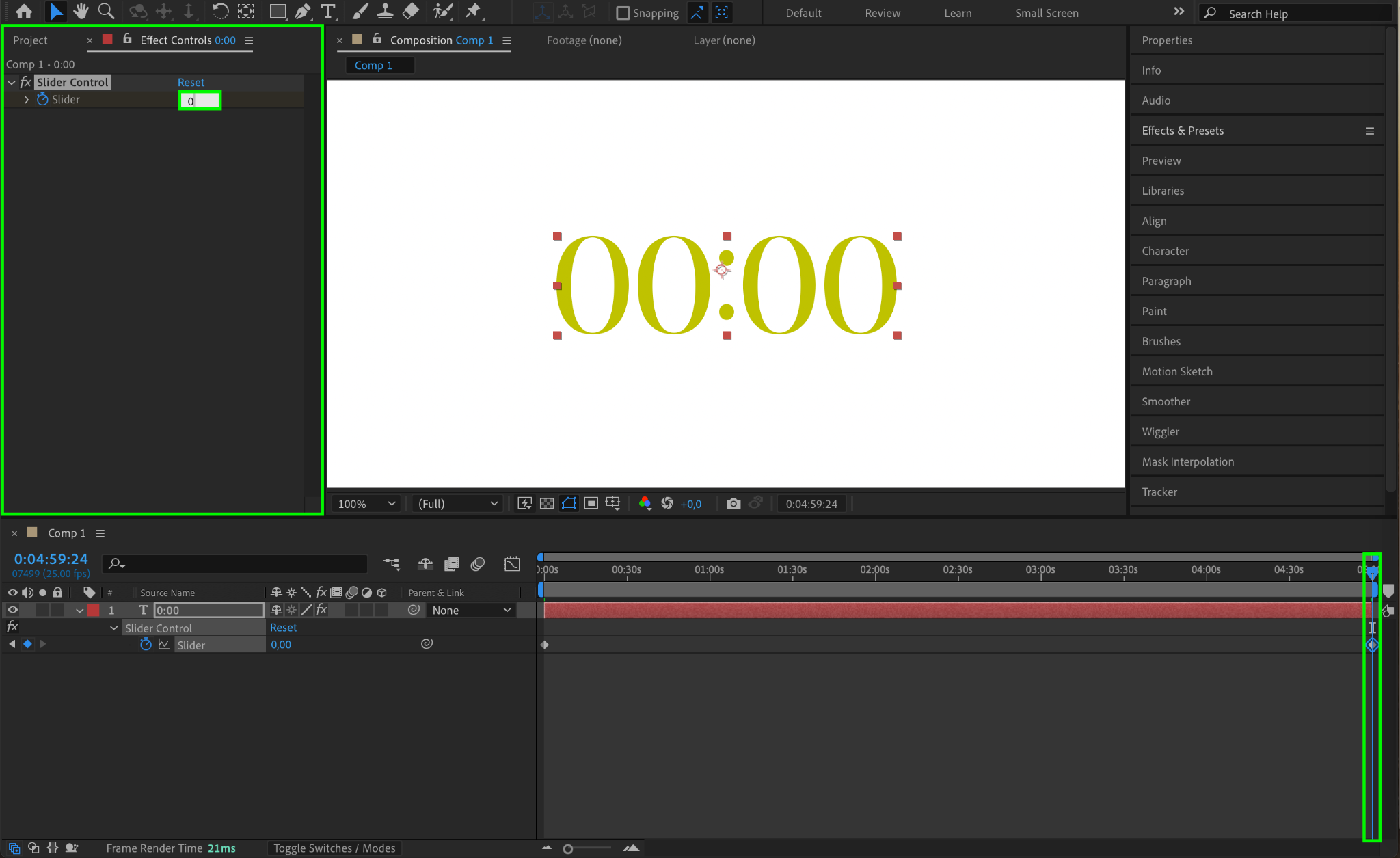Switch to the Review workspace

click(x=883, y=13)
